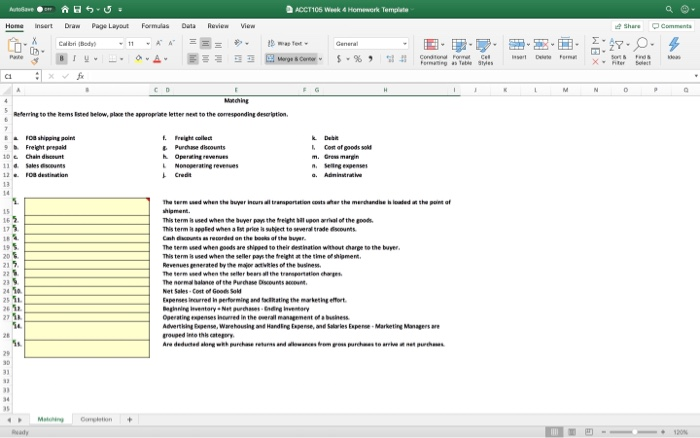Screen dimensions: 700x438
Task: Expand the borders dropdown arrow
Action: click(121, 59)
